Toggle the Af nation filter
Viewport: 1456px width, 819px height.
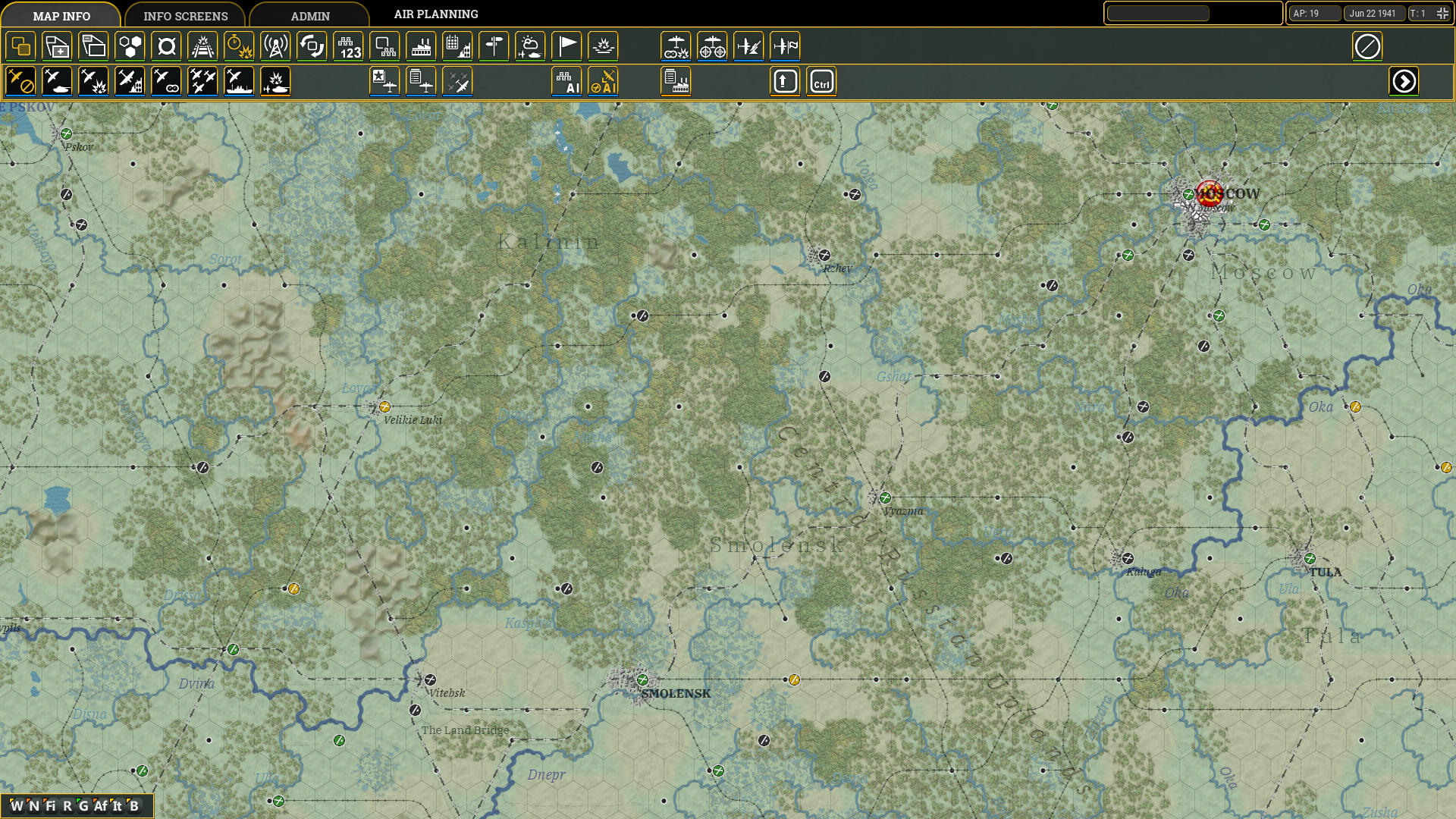101,806
